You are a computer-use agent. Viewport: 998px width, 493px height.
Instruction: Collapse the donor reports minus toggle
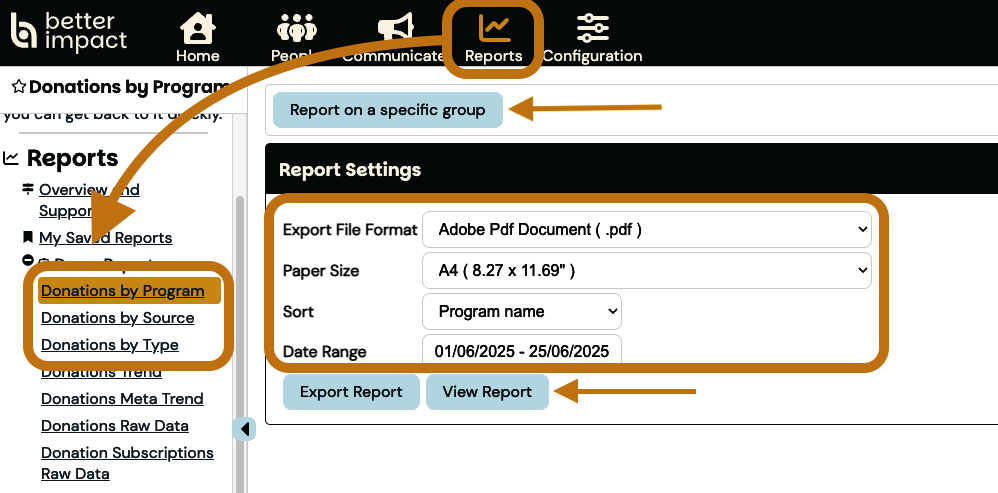coord(28,263)
